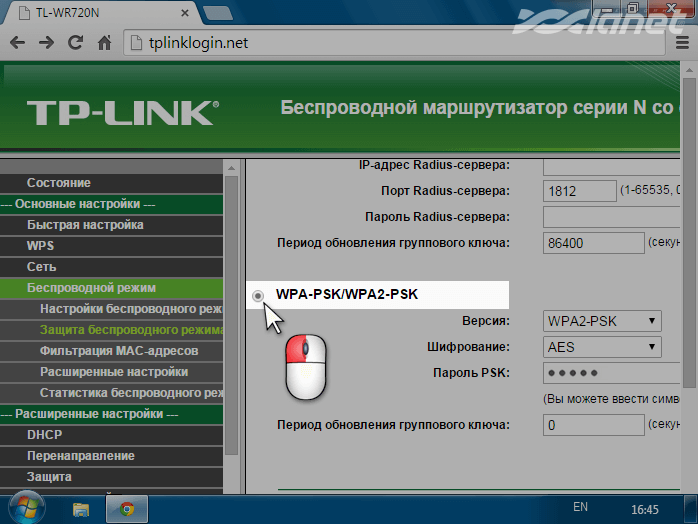Open the Перенаправление menu item
Viewport: 698px width, 524px height.
coord(111,456)
